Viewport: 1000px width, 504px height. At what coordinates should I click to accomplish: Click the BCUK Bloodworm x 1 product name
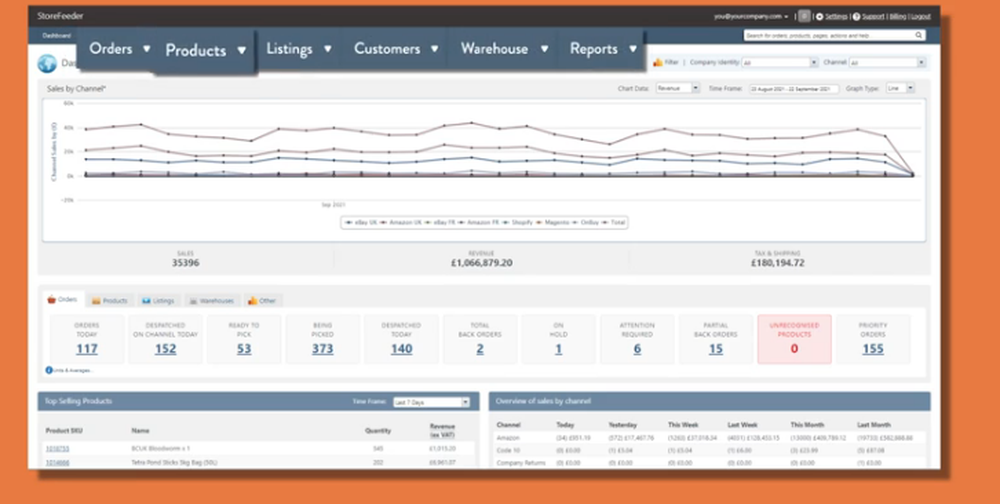161,448
